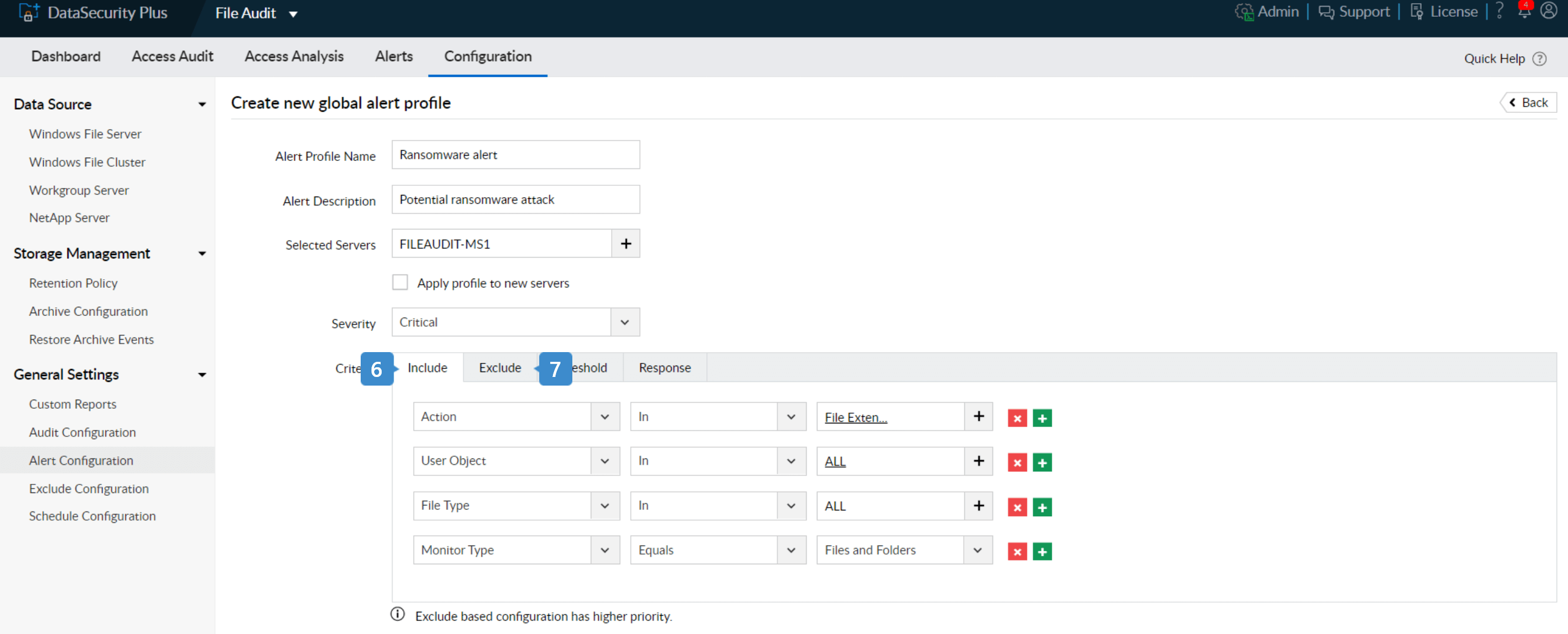Screen dimensions: 1568x634
Task: Click the Back button
Action: point(1528,102)
